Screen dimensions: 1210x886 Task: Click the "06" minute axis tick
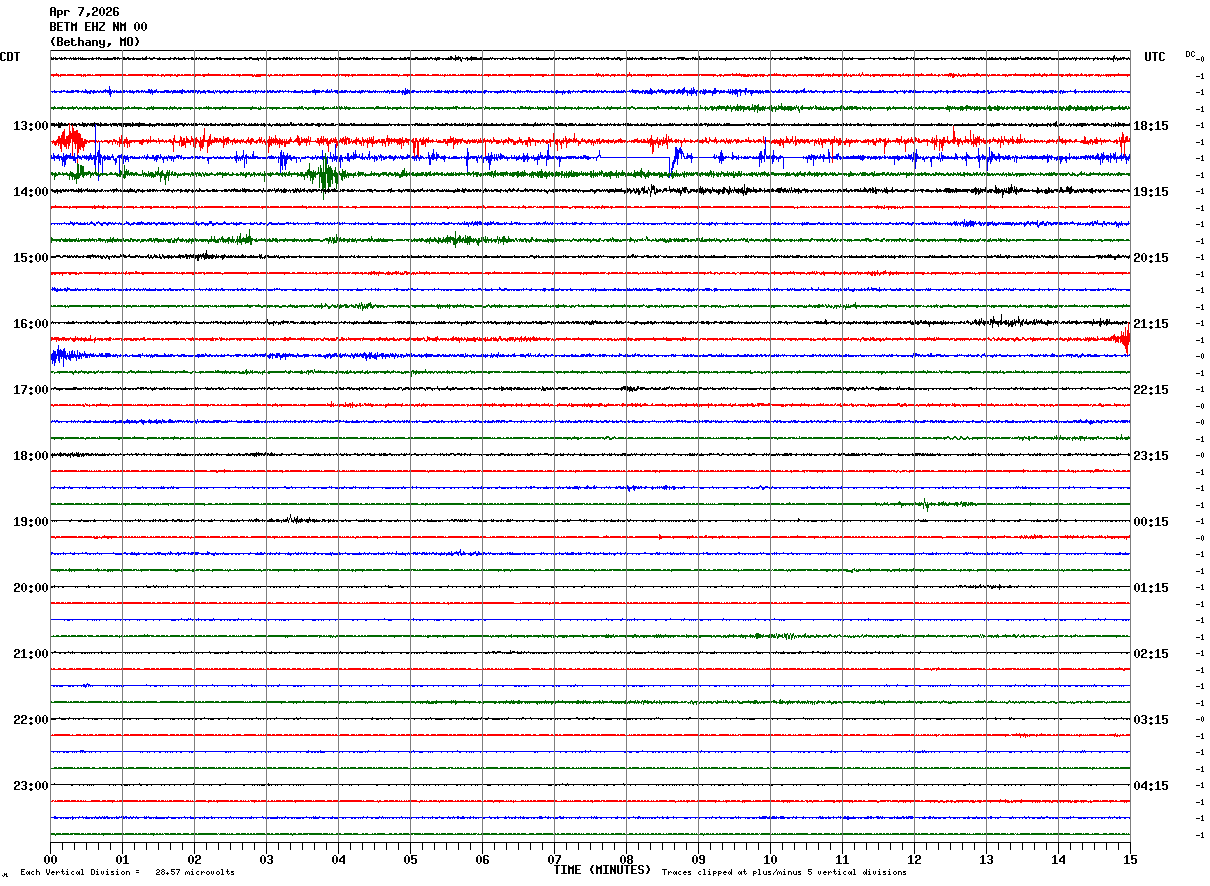coord(482,859)
